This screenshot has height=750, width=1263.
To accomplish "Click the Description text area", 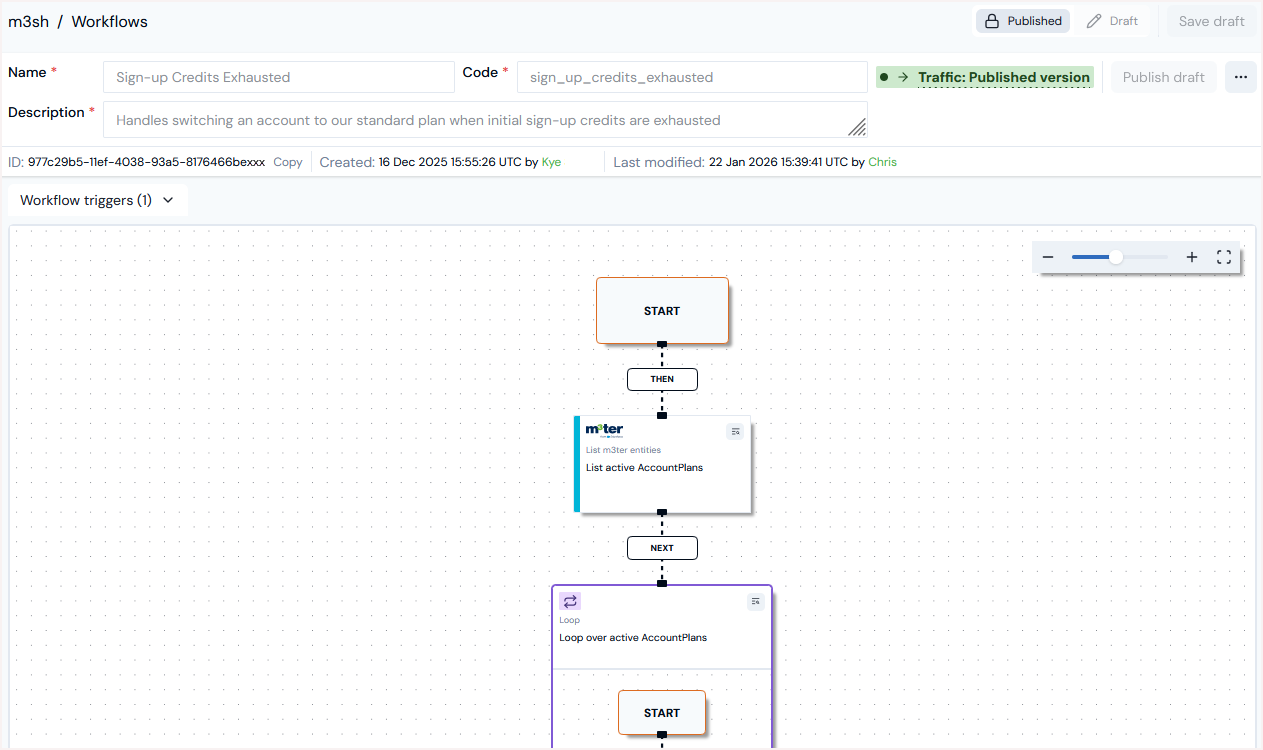I will tap(485, 120).
